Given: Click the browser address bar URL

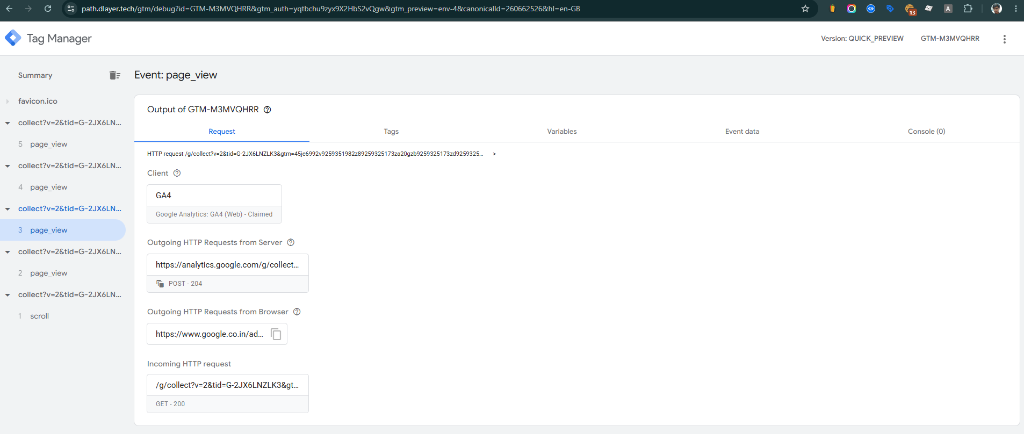Looking at the screenshot, I should 330,9.
